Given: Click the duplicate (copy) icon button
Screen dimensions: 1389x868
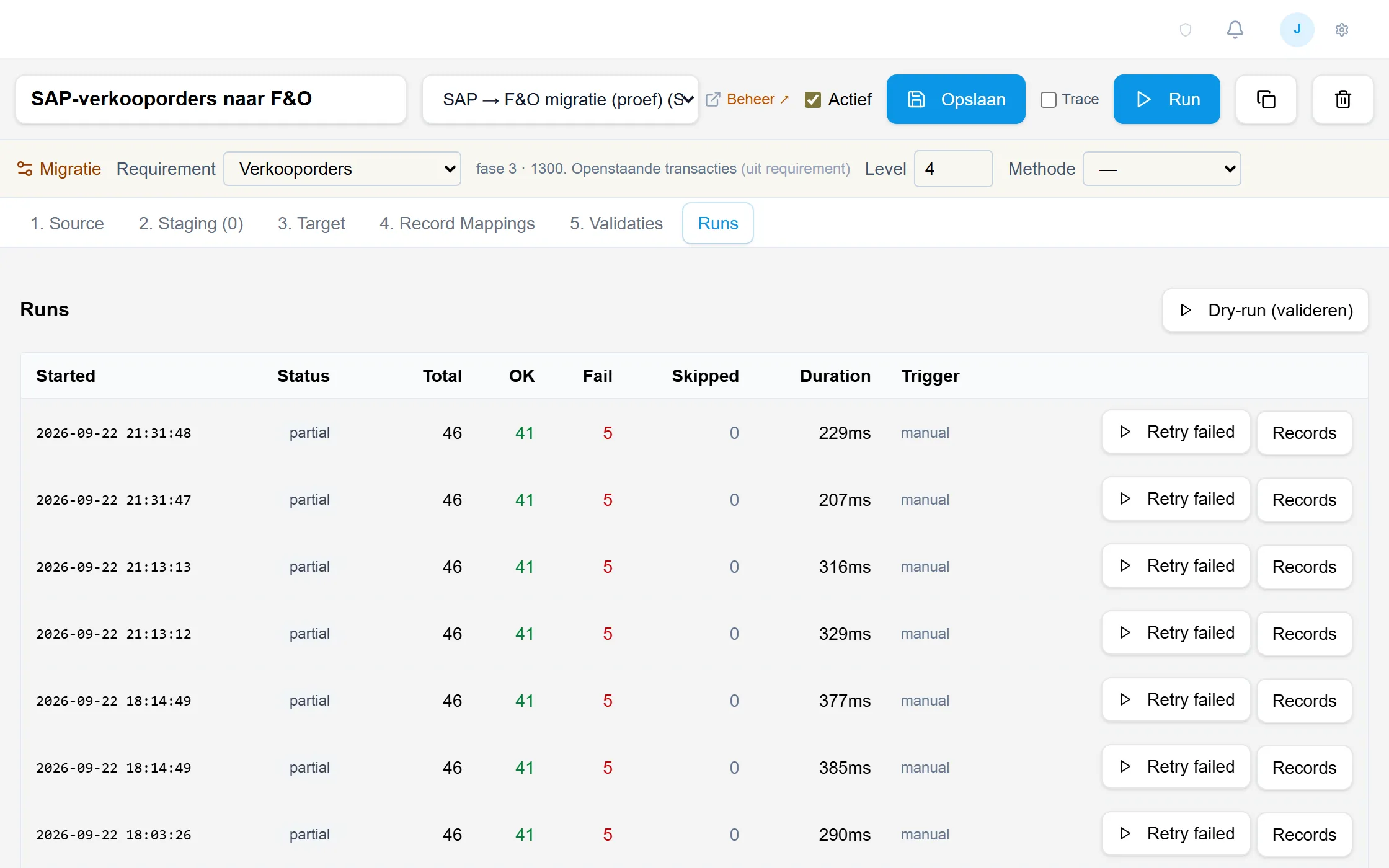Looking at the screenshot, I should (x=1266, y=99).
